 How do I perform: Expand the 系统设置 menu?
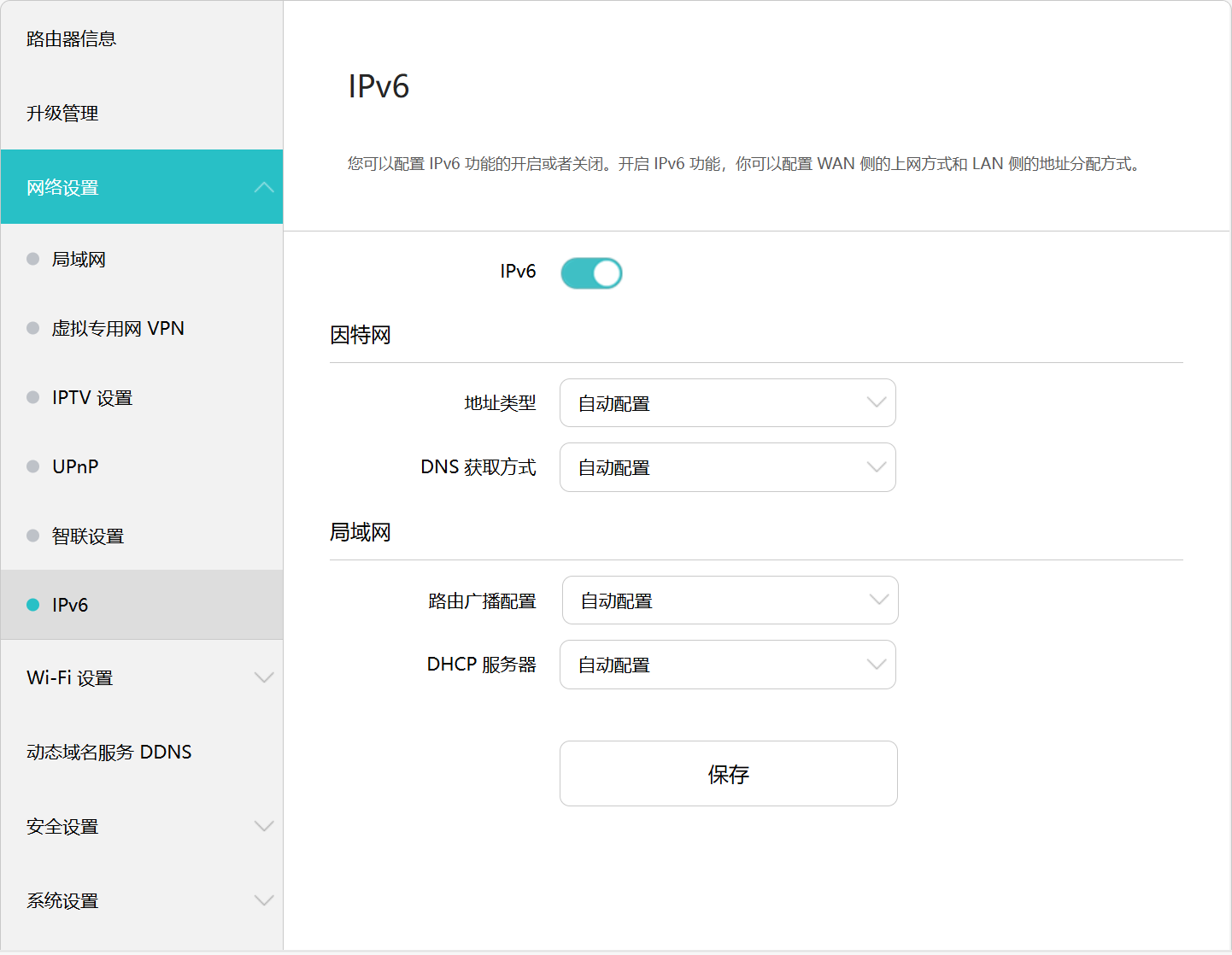click(x=142, y=900)
